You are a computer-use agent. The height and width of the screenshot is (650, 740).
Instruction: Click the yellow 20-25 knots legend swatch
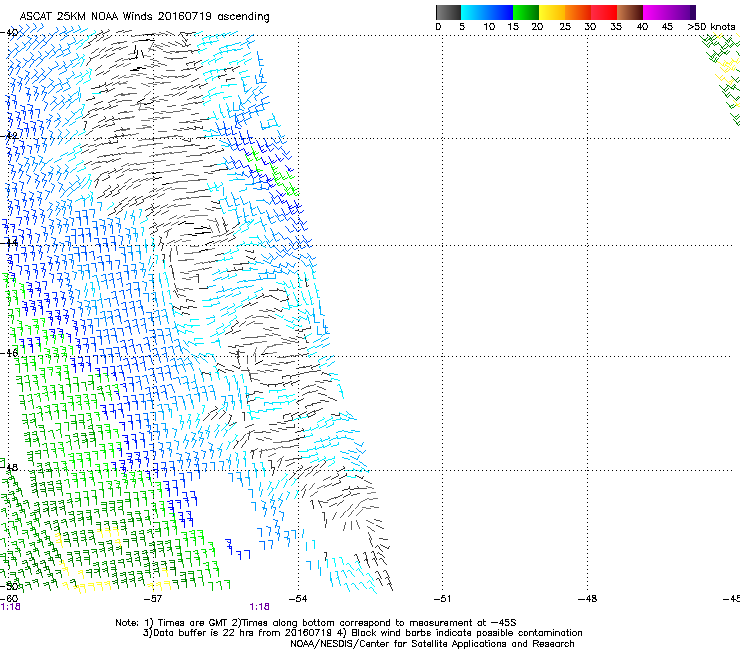click(x=551, y=12)
